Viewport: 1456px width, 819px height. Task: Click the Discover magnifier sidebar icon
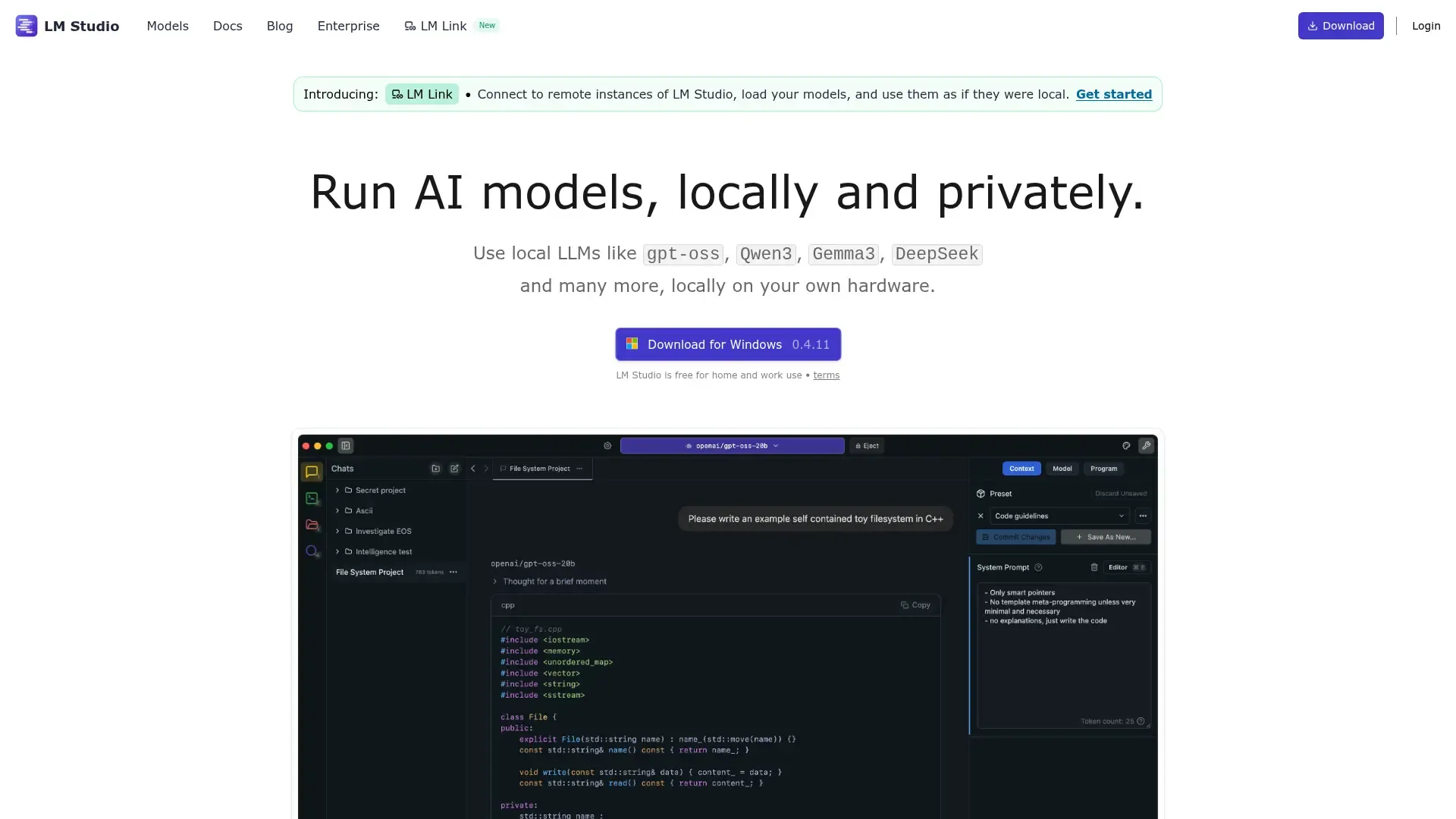point(312,551)
